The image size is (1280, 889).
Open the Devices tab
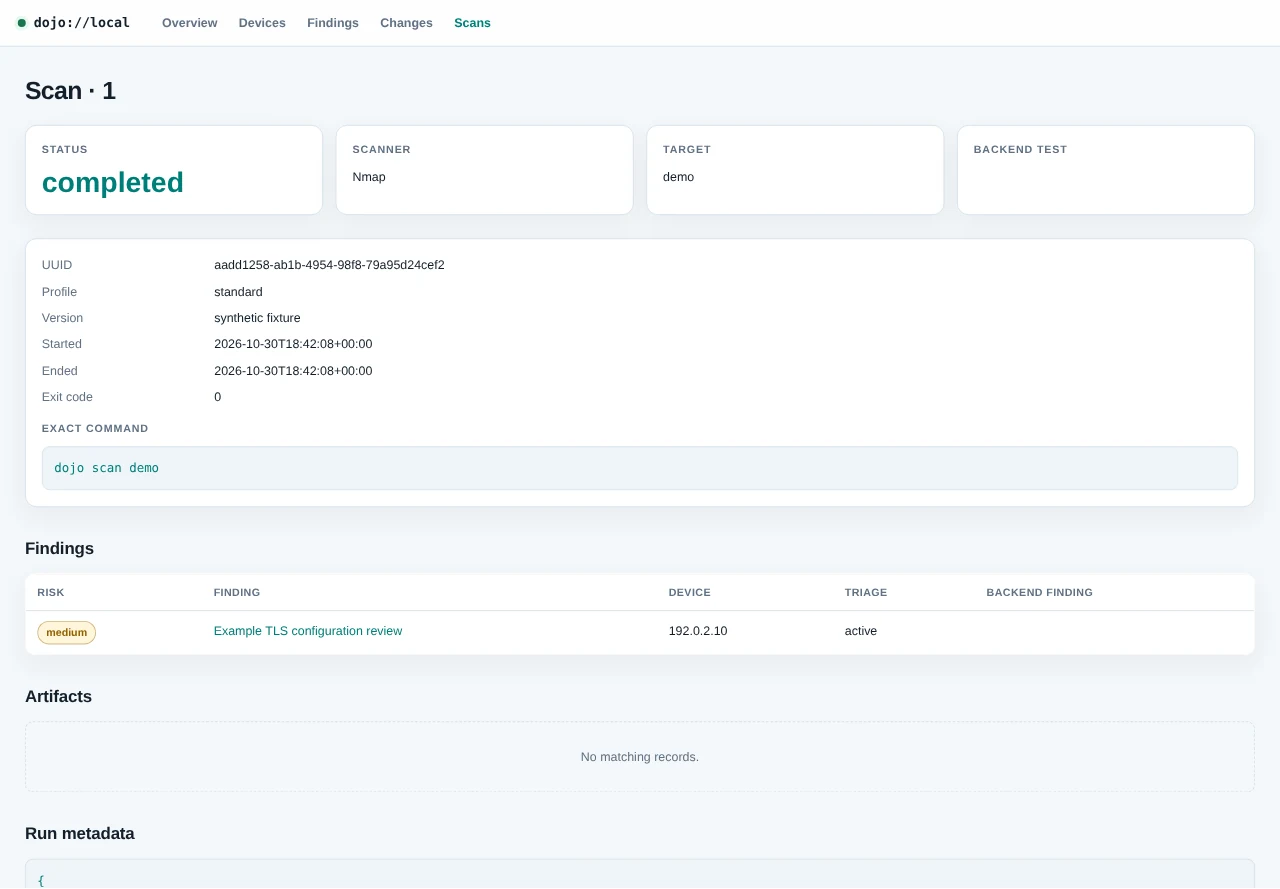tap(262, 23)
